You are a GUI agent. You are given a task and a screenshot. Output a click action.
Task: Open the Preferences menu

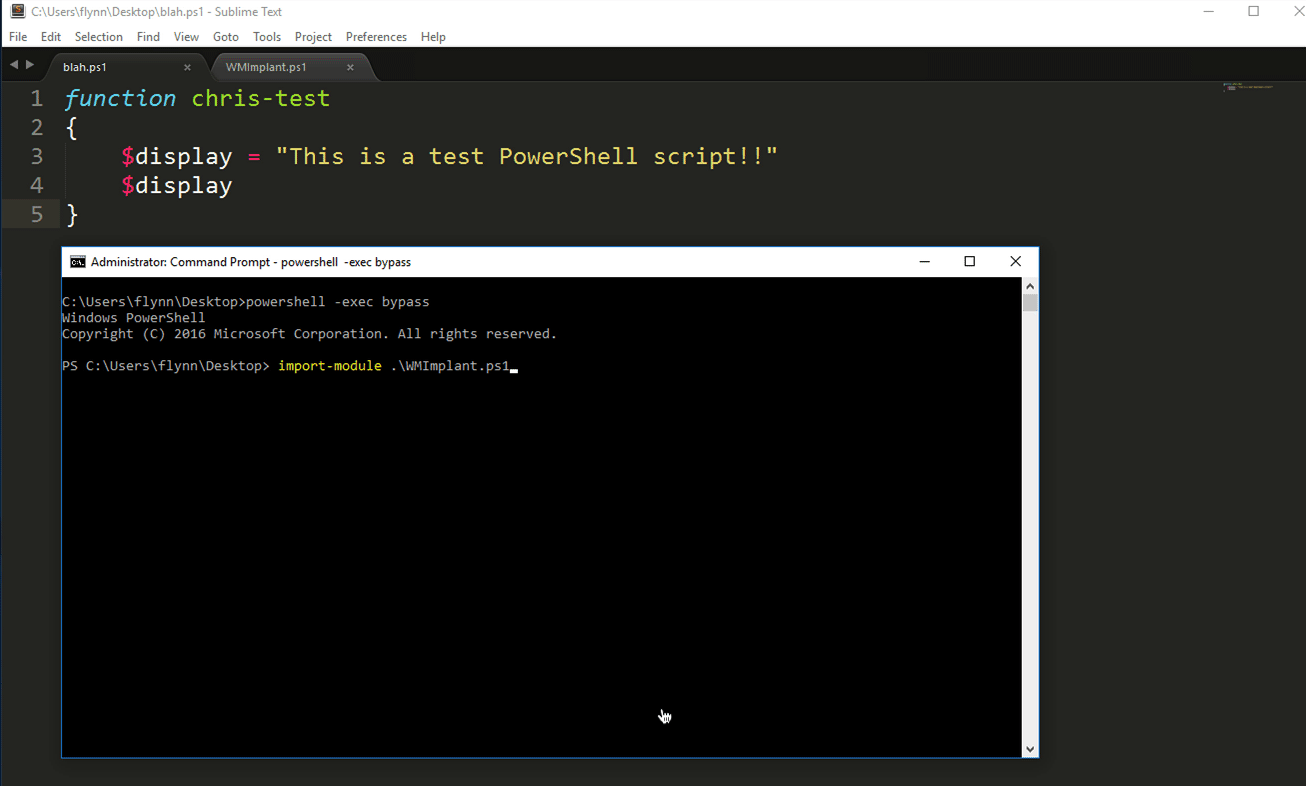pos(376,37)
